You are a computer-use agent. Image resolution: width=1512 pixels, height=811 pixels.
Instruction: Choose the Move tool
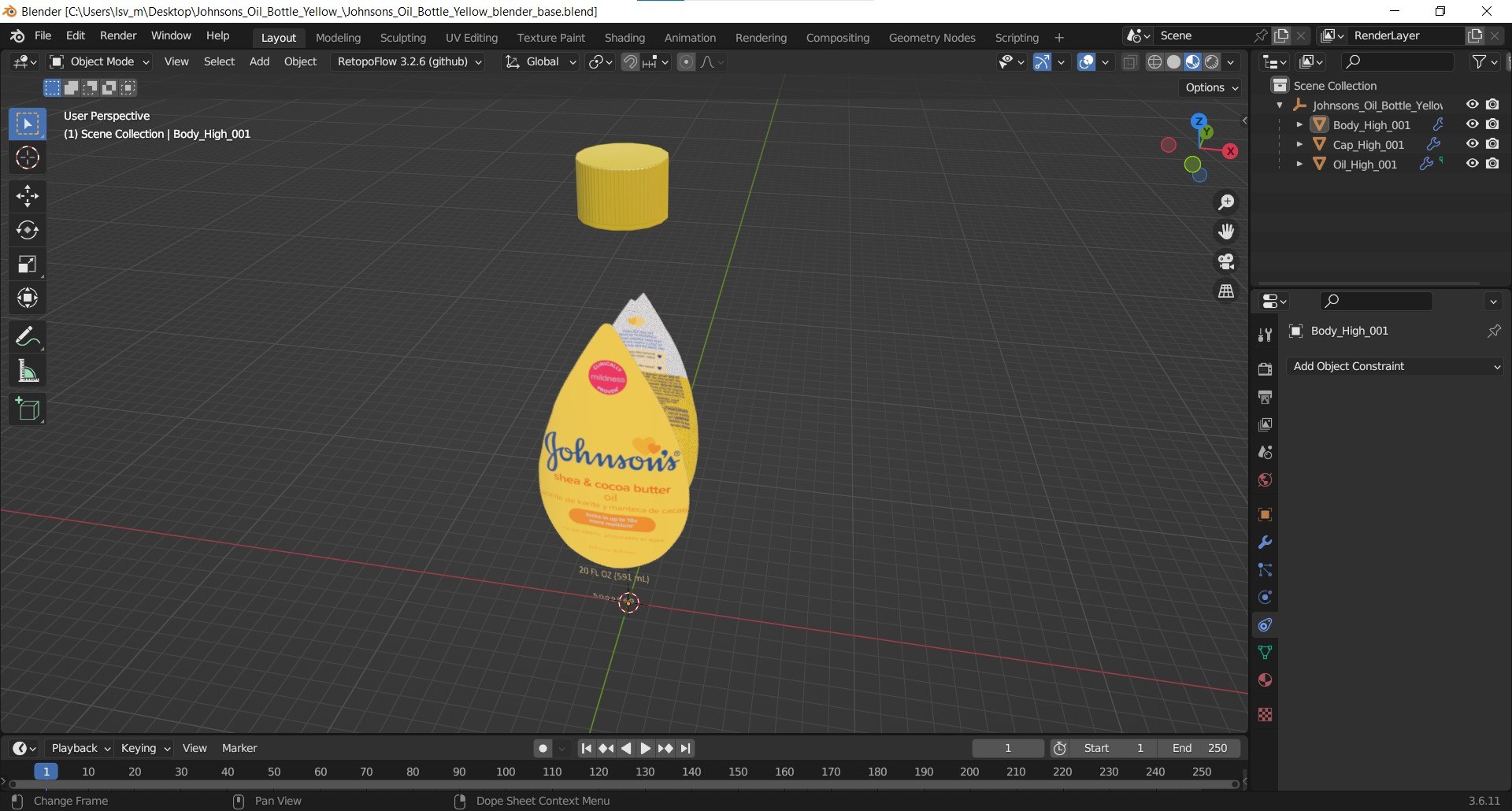[x=28, y=196]
